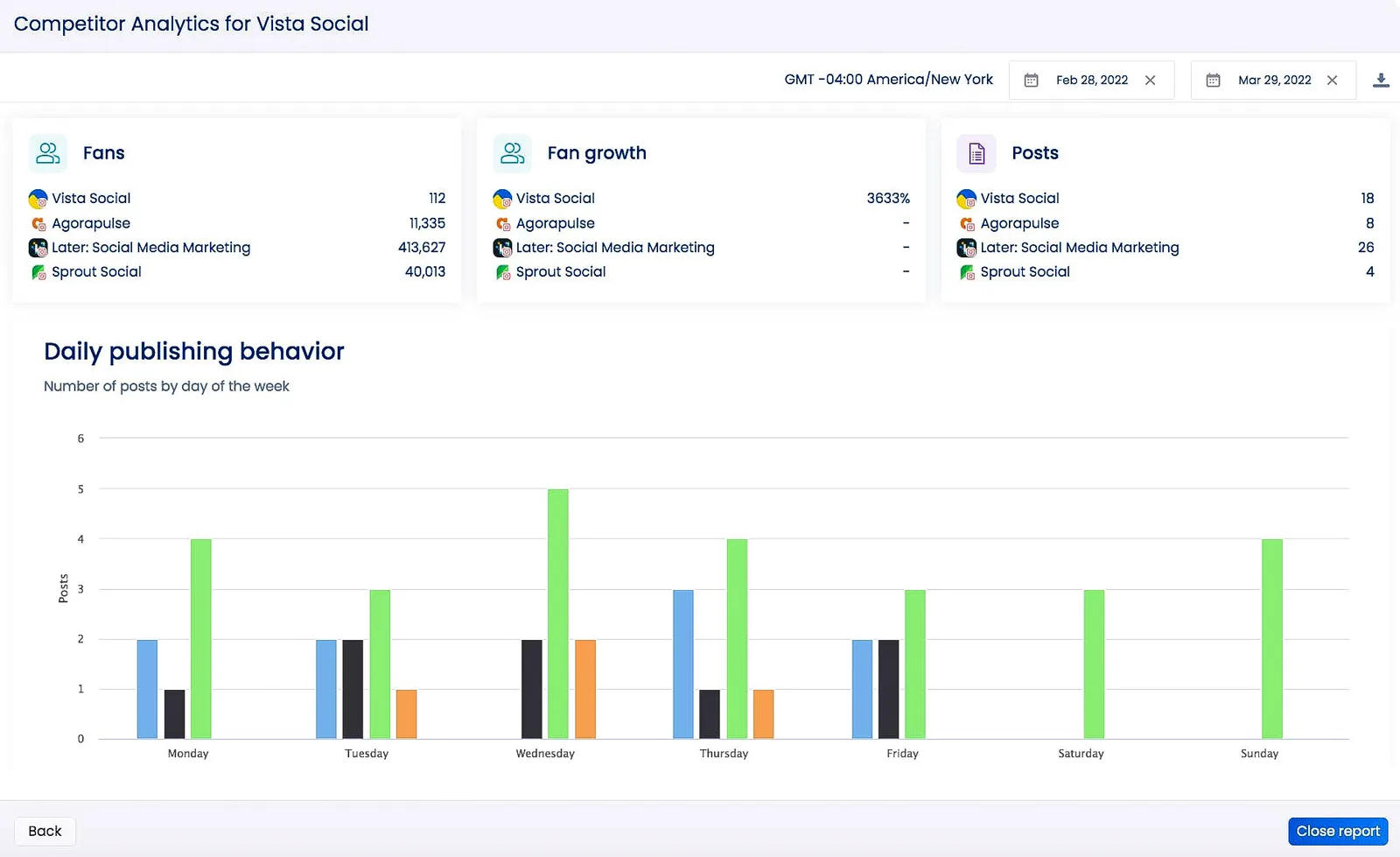This screenshot has height=857, width=1400.
Task: Click the Back button
Action: 45,831
